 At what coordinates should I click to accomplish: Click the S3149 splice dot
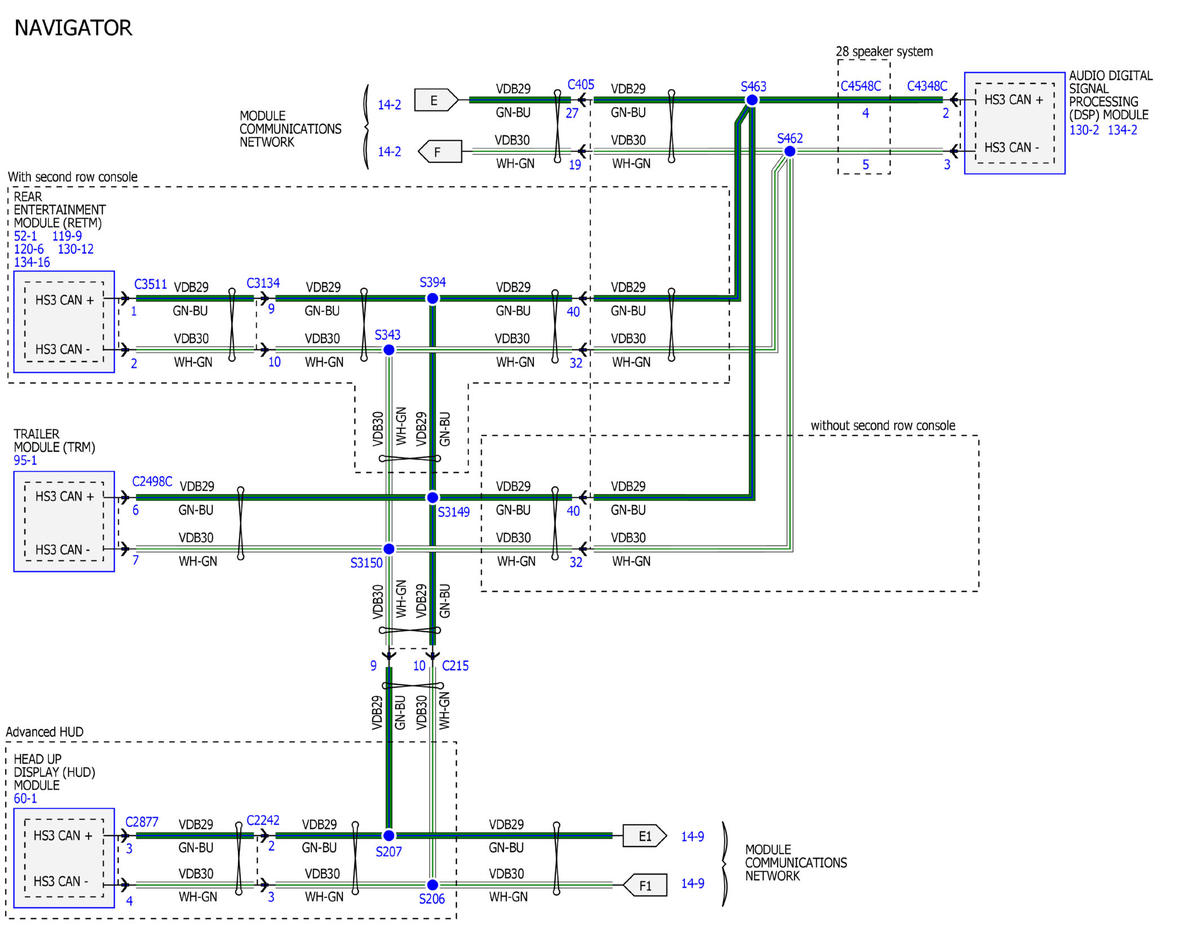pyautogui.click(x=432, y=497)
